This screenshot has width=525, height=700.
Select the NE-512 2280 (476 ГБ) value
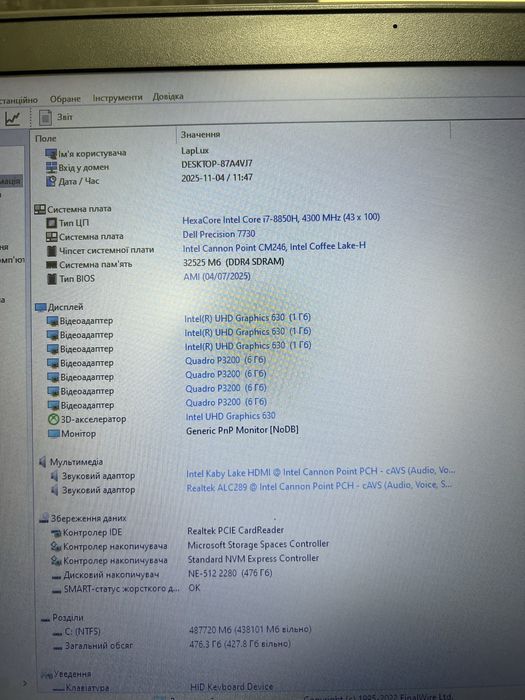230,573
